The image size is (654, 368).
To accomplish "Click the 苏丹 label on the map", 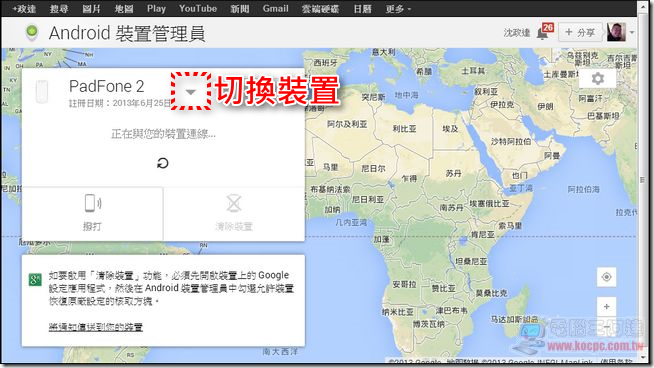I will click(454, 173).
